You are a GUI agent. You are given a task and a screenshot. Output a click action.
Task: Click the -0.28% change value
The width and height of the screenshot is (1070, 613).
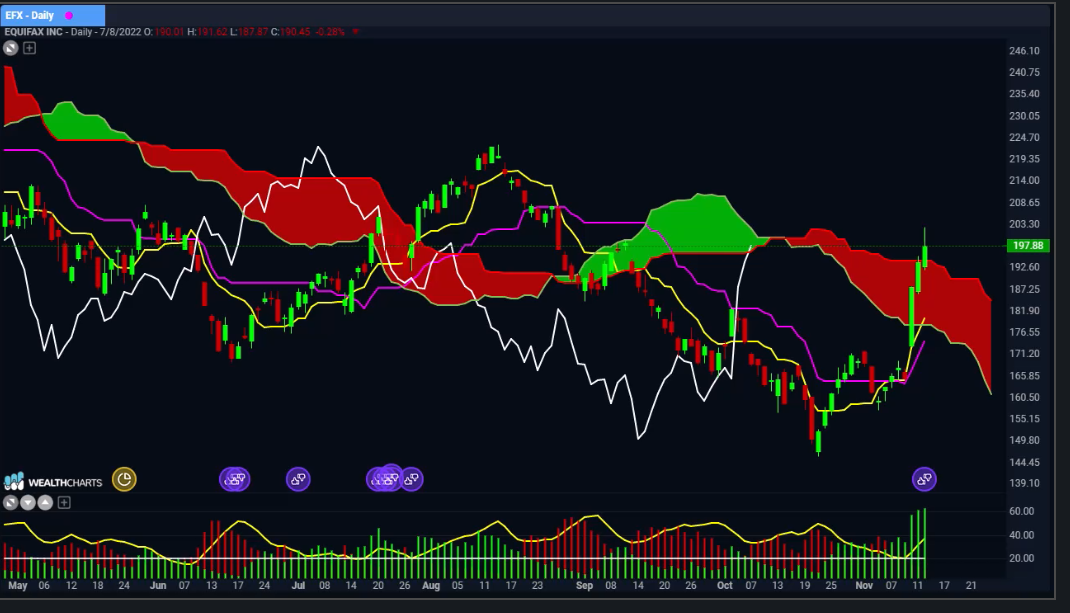(x=330, y=32)
